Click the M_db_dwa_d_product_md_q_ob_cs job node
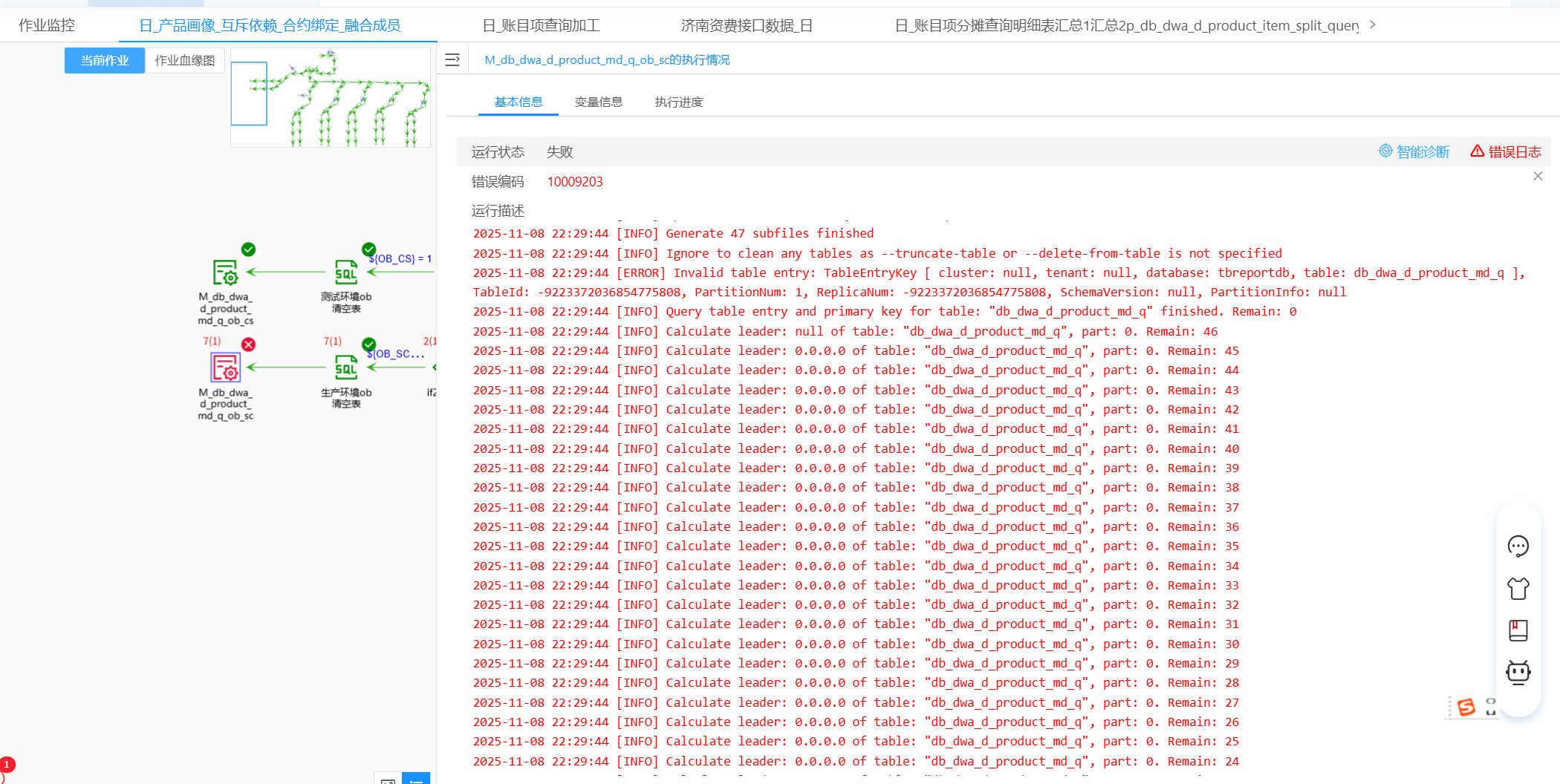This screenshot has width=1560, height=784. tap(226, 272)
